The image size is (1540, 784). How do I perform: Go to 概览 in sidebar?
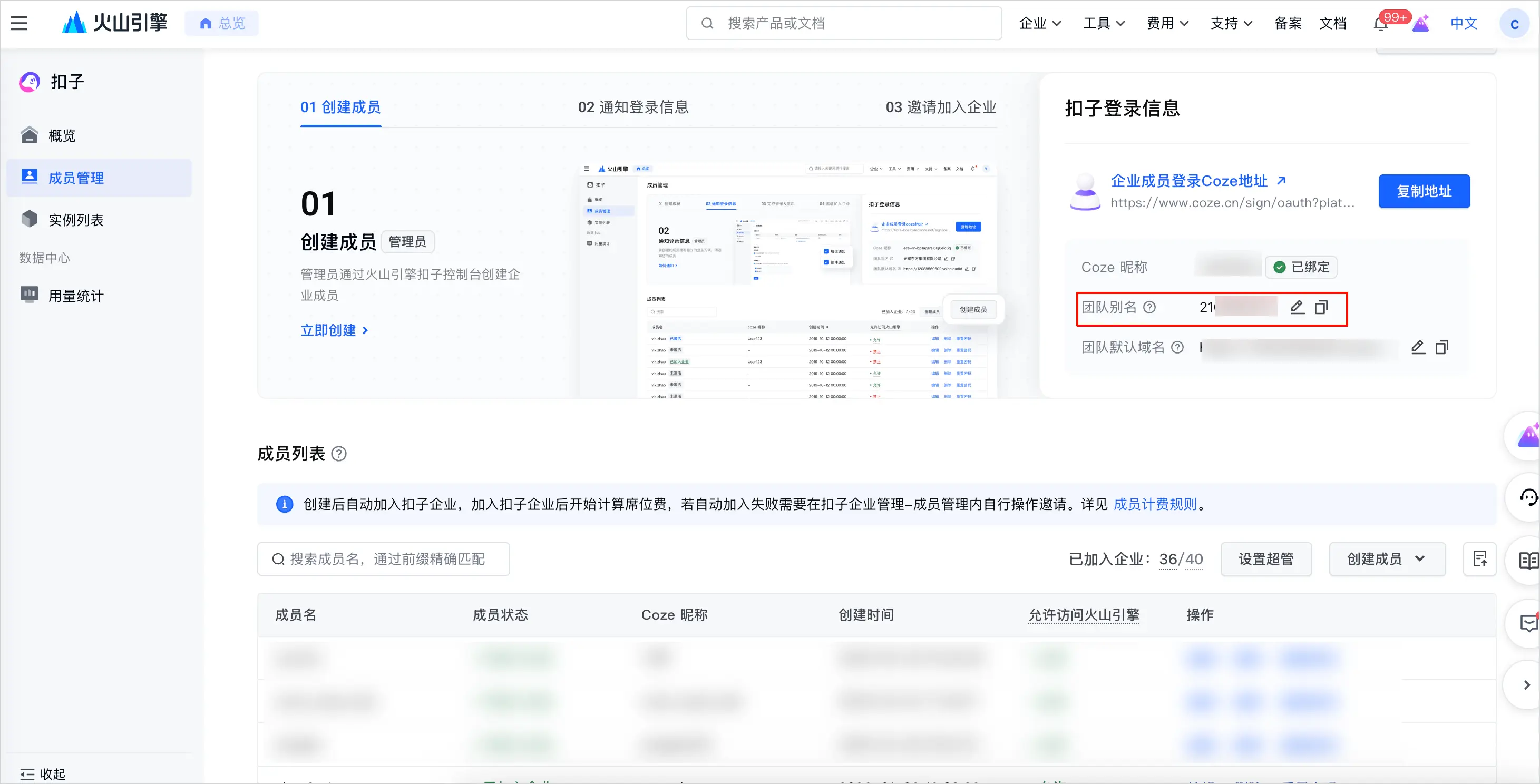[99, 135]
